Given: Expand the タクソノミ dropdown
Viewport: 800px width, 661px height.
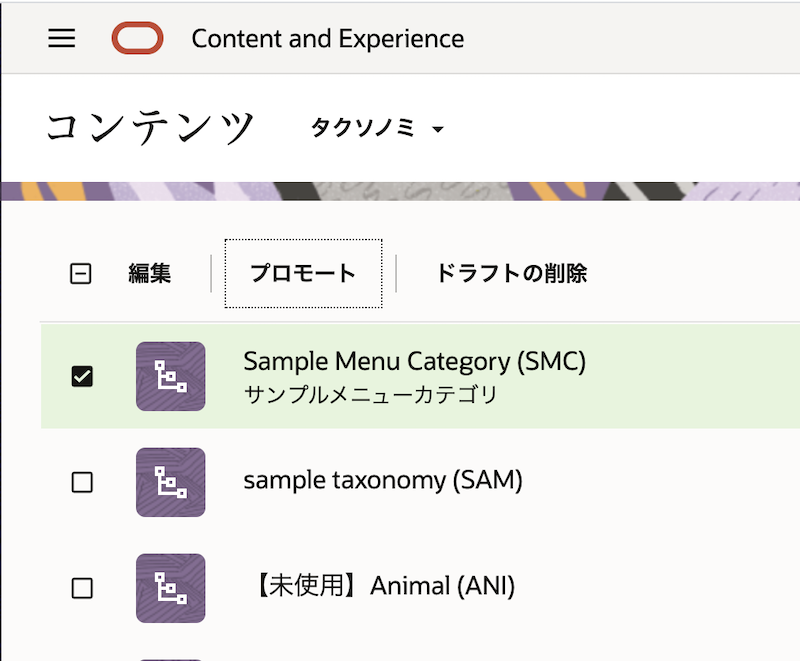Looking at the screenshot, I should click(377, 129).
